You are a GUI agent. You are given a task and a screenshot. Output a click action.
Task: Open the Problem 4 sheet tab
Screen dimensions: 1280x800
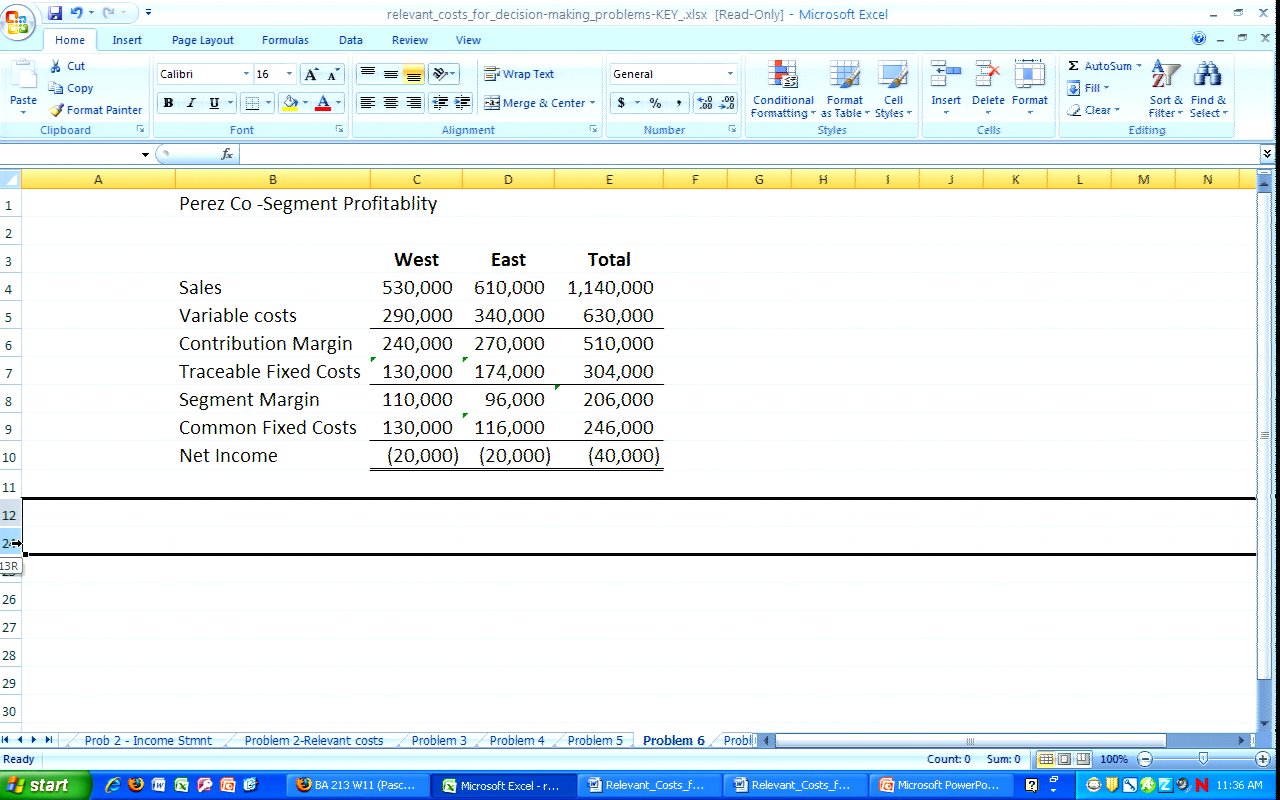517,741
